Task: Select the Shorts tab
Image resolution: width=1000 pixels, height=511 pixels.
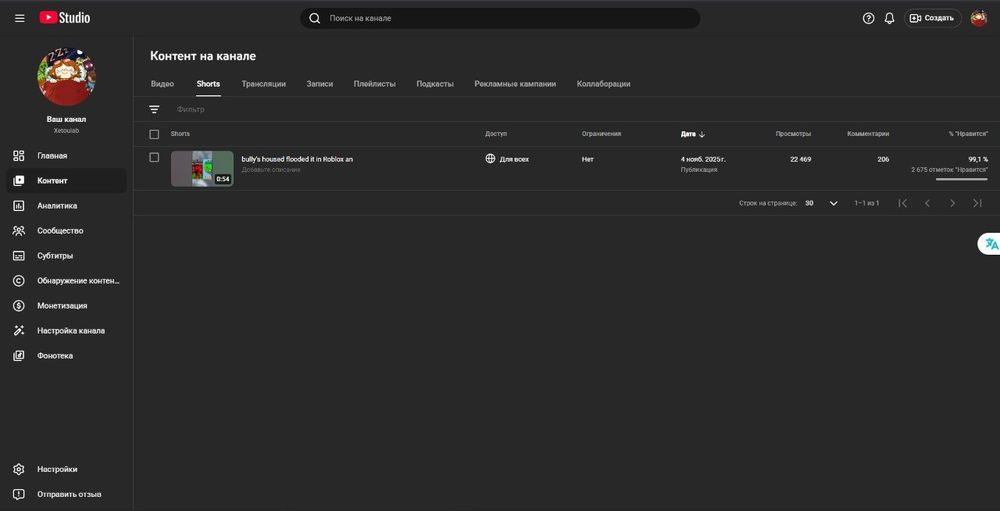Action: 208,84
